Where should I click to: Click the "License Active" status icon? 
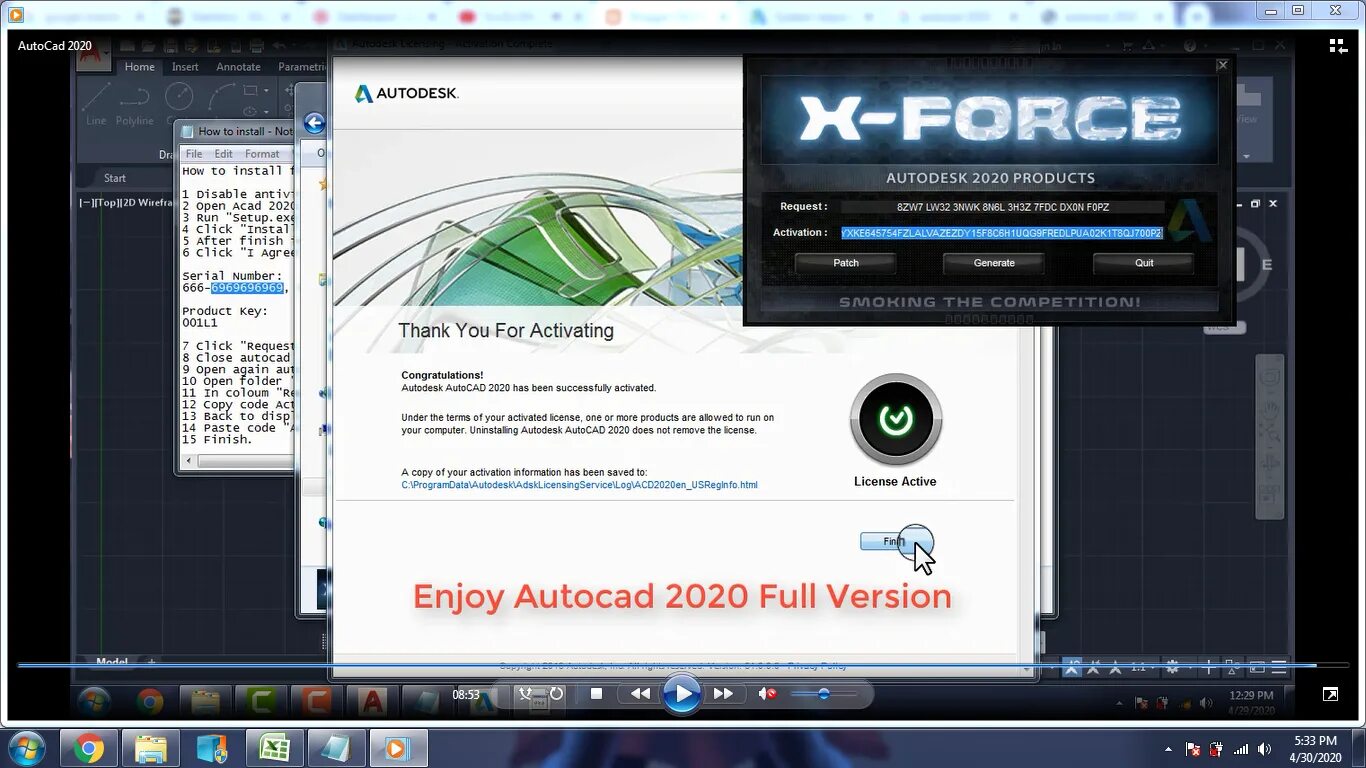point(896,420)
